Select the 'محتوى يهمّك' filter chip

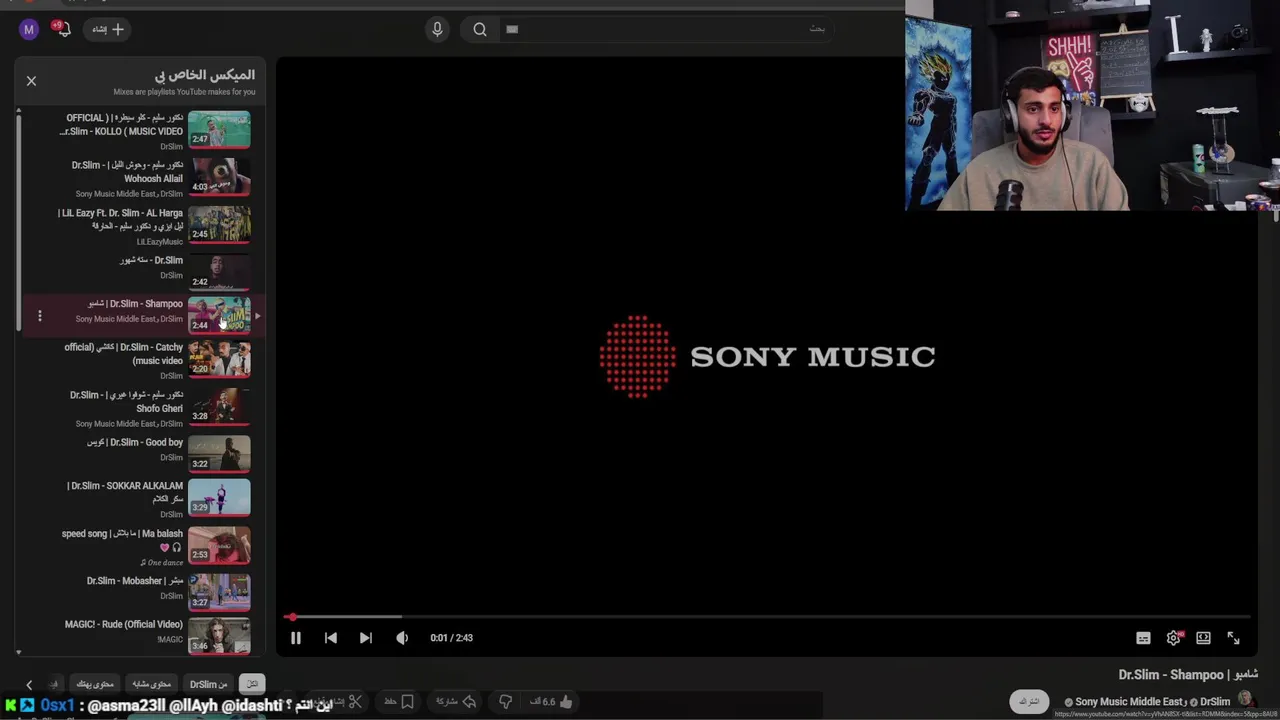pyautogui.click(x=95, y=684)
